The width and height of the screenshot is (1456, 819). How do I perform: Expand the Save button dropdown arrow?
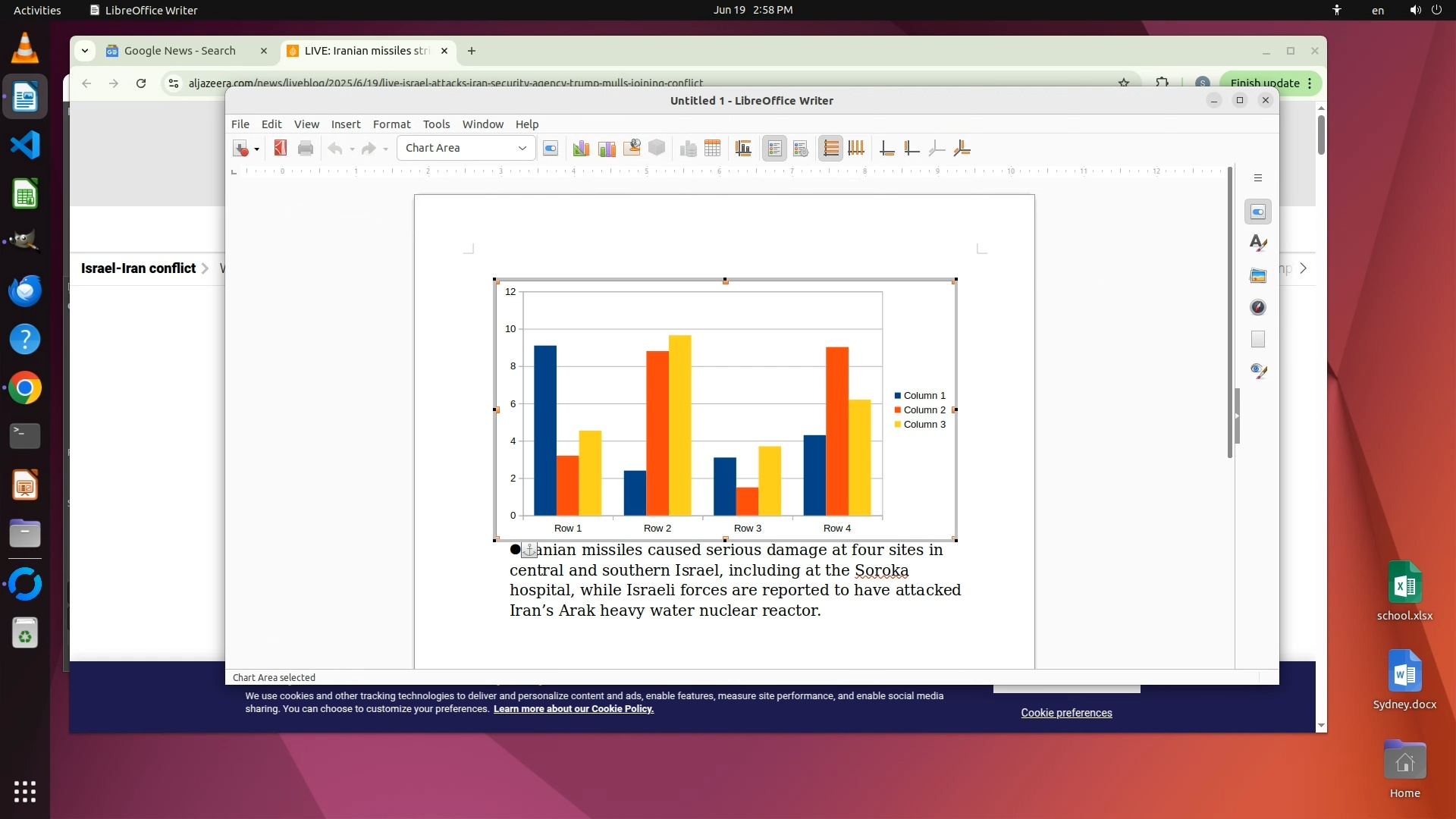[x=256, y=149]
